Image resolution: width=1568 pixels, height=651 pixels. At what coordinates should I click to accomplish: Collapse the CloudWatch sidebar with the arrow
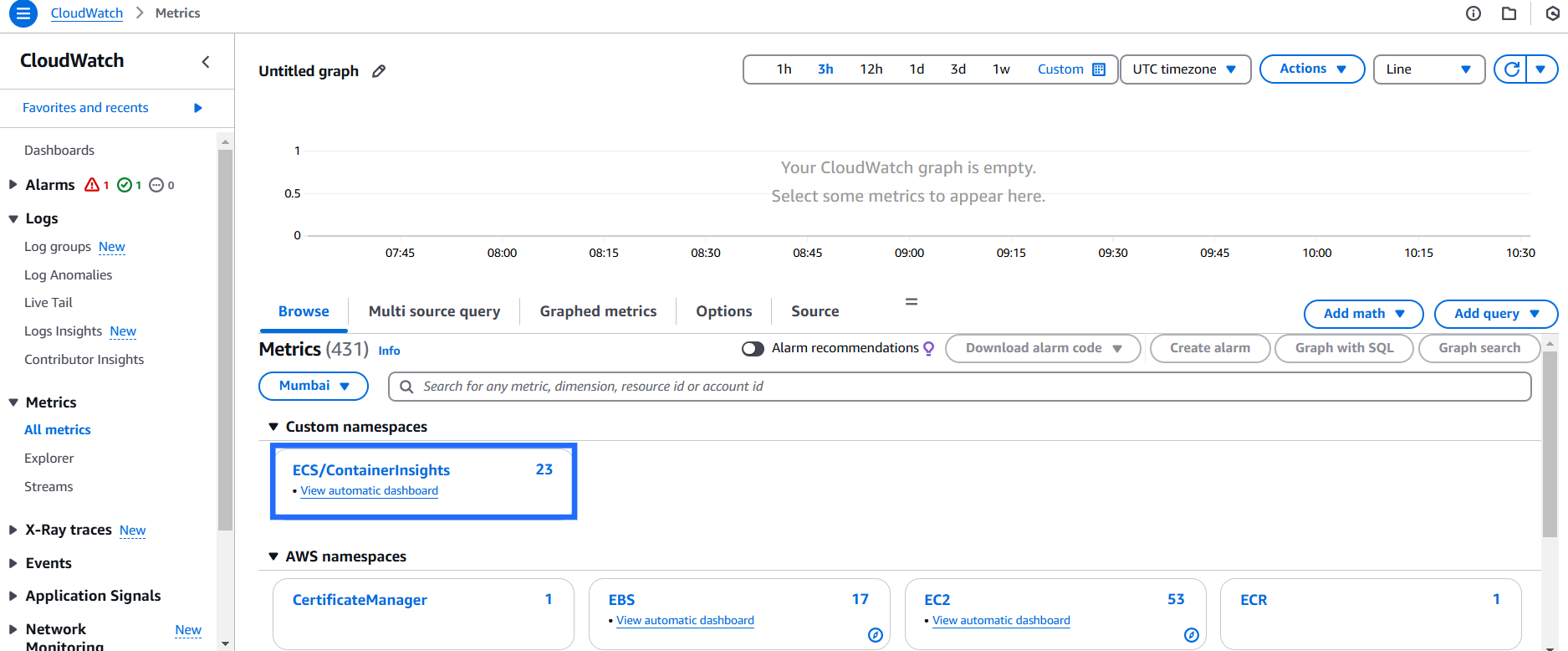tap(206, 62)
